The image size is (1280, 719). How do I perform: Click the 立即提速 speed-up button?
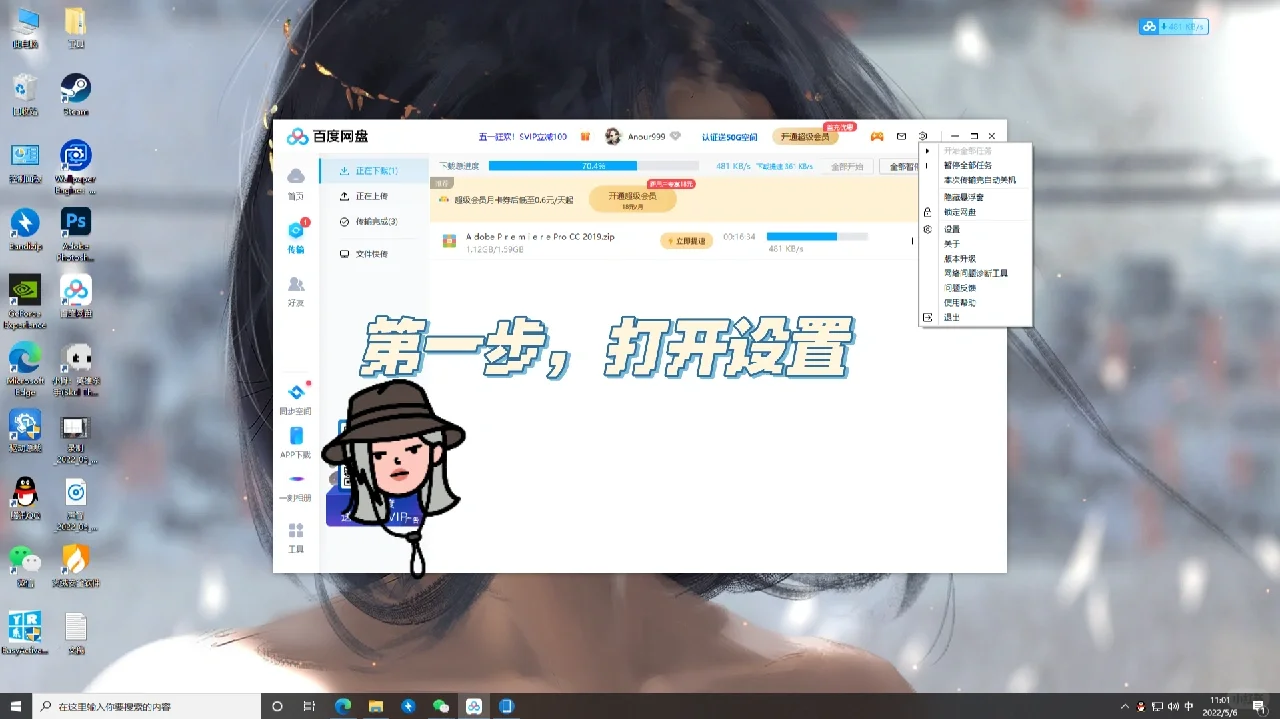tap(686, 241)
